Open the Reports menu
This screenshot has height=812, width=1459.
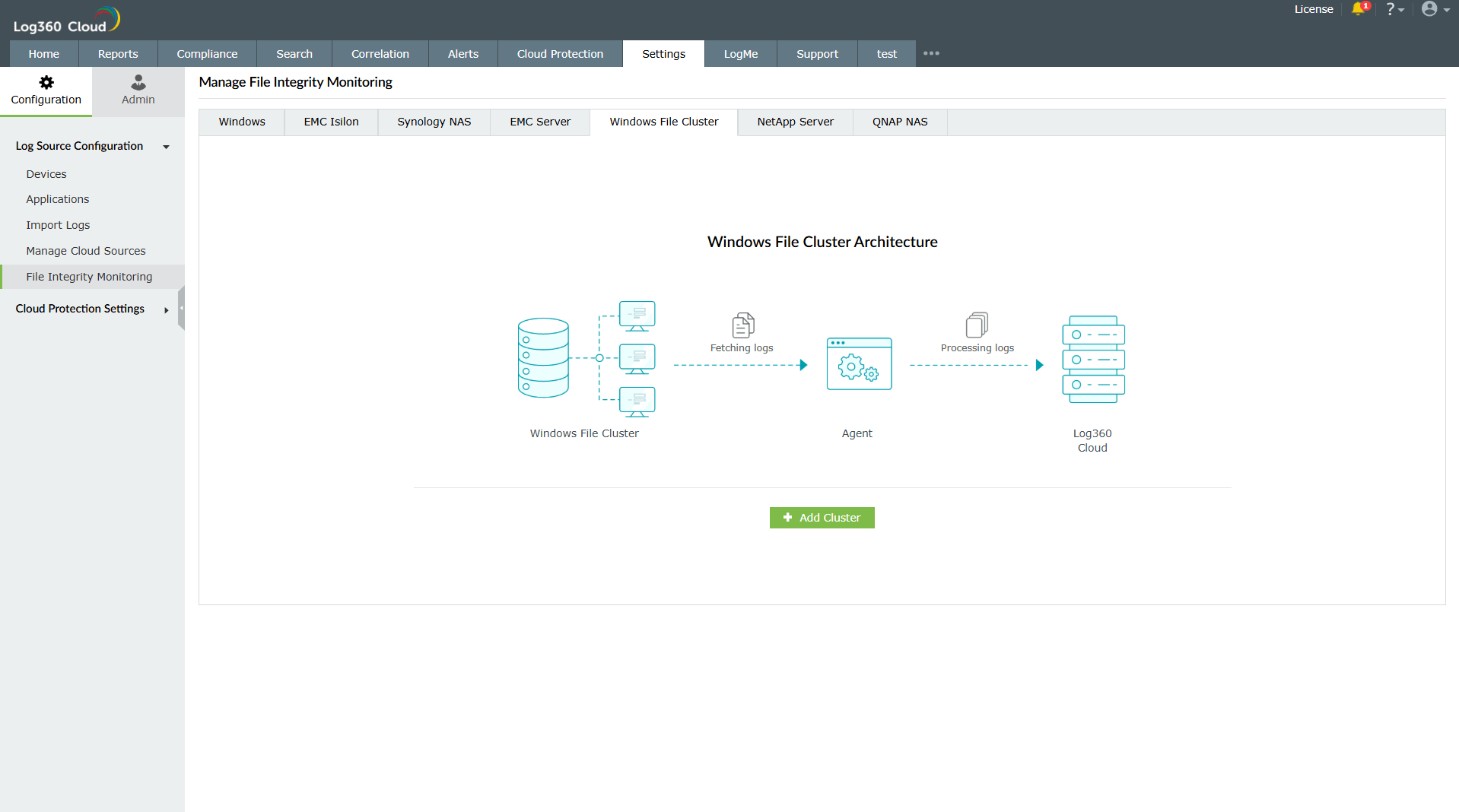pyautogui.click(x=117, y=53)
